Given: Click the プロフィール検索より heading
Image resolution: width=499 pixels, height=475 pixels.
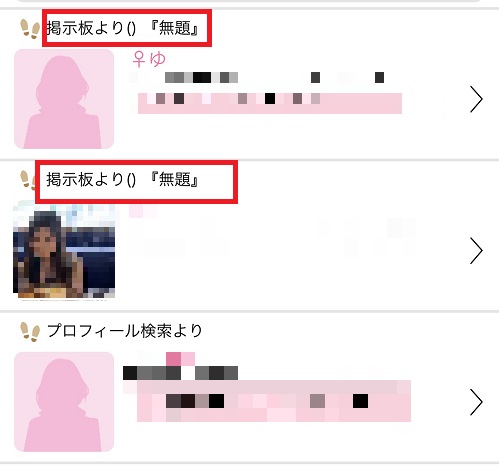Looking at the screenshot, I should 125,331.
